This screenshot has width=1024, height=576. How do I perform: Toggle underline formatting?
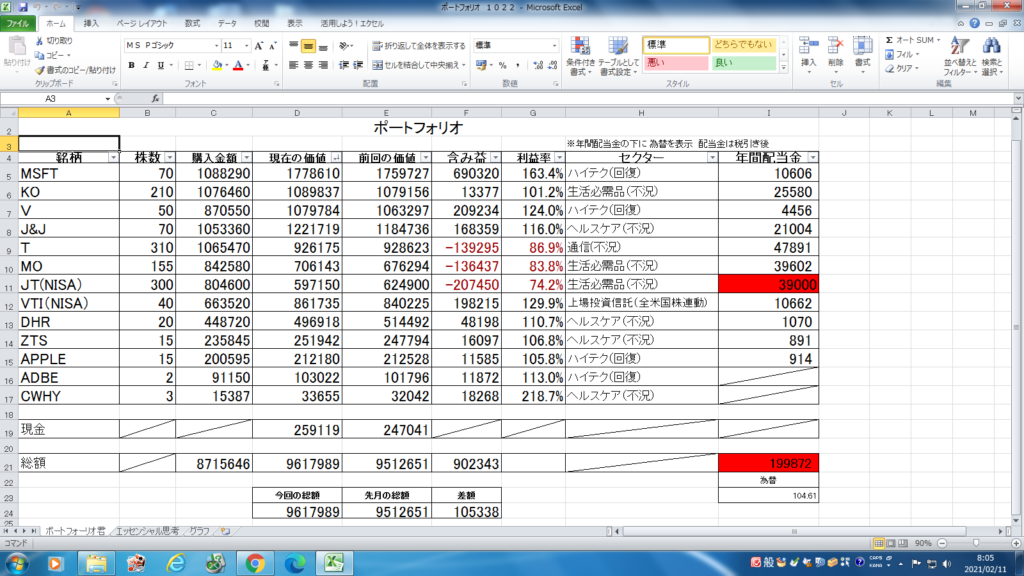pyautogui.click(x=161, y=65)
